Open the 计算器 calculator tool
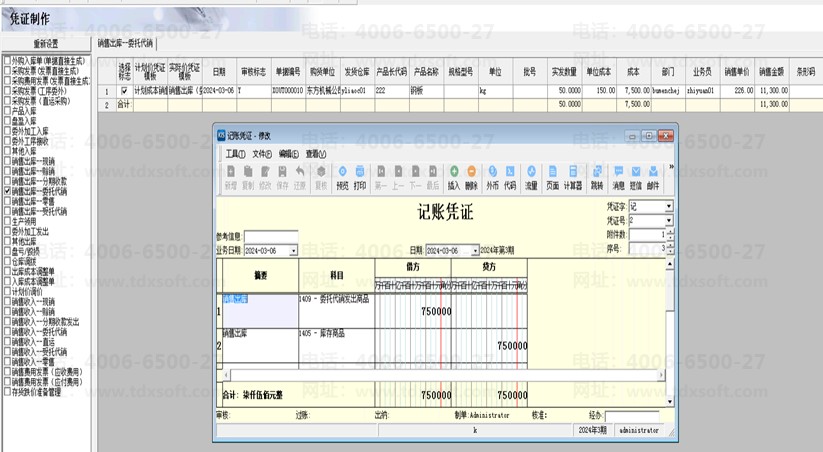The height and width of the screenshot is (452, 823). click(573, 177)
